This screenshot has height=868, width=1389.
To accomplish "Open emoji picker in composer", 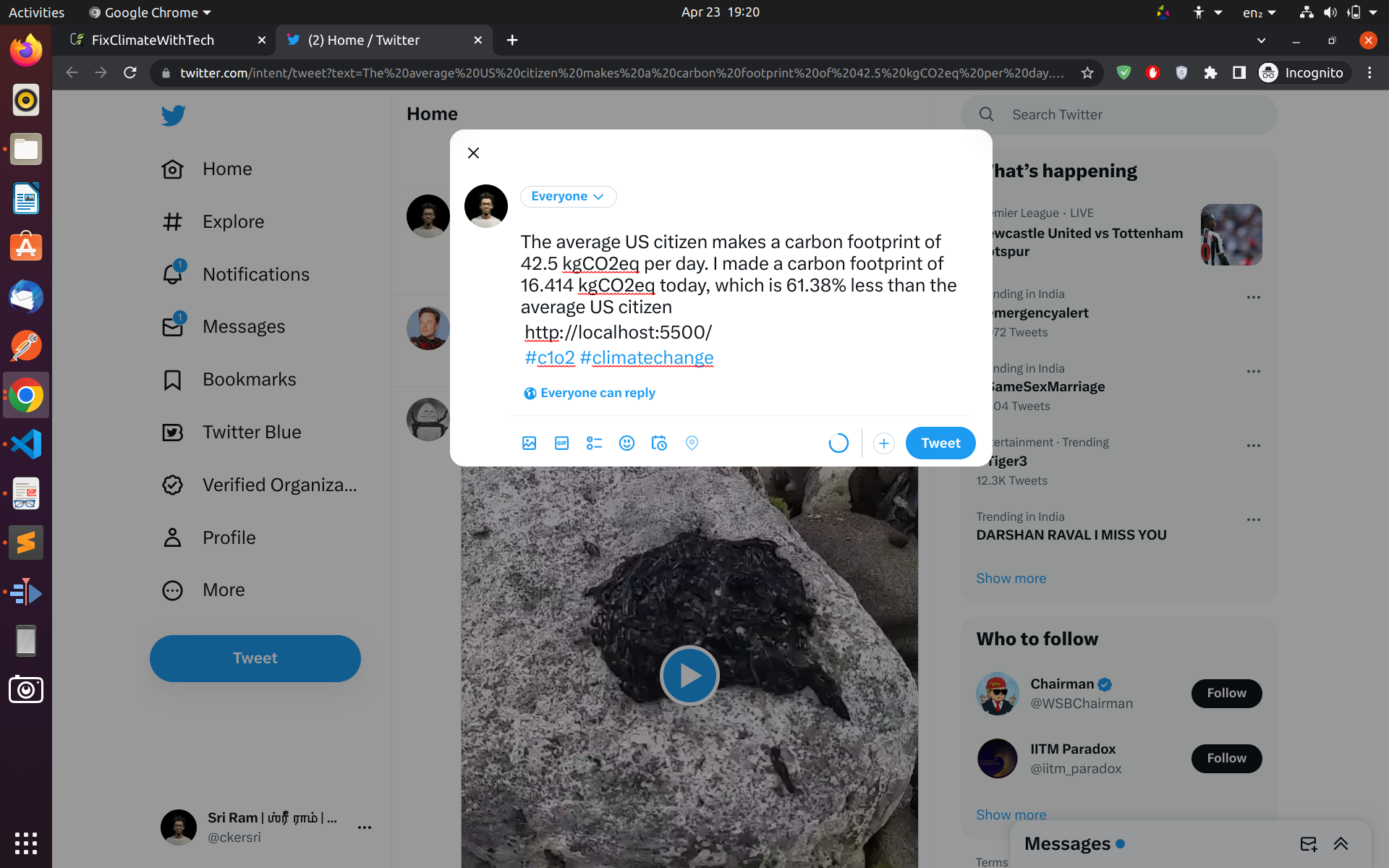I will click(x=626, y=443).
